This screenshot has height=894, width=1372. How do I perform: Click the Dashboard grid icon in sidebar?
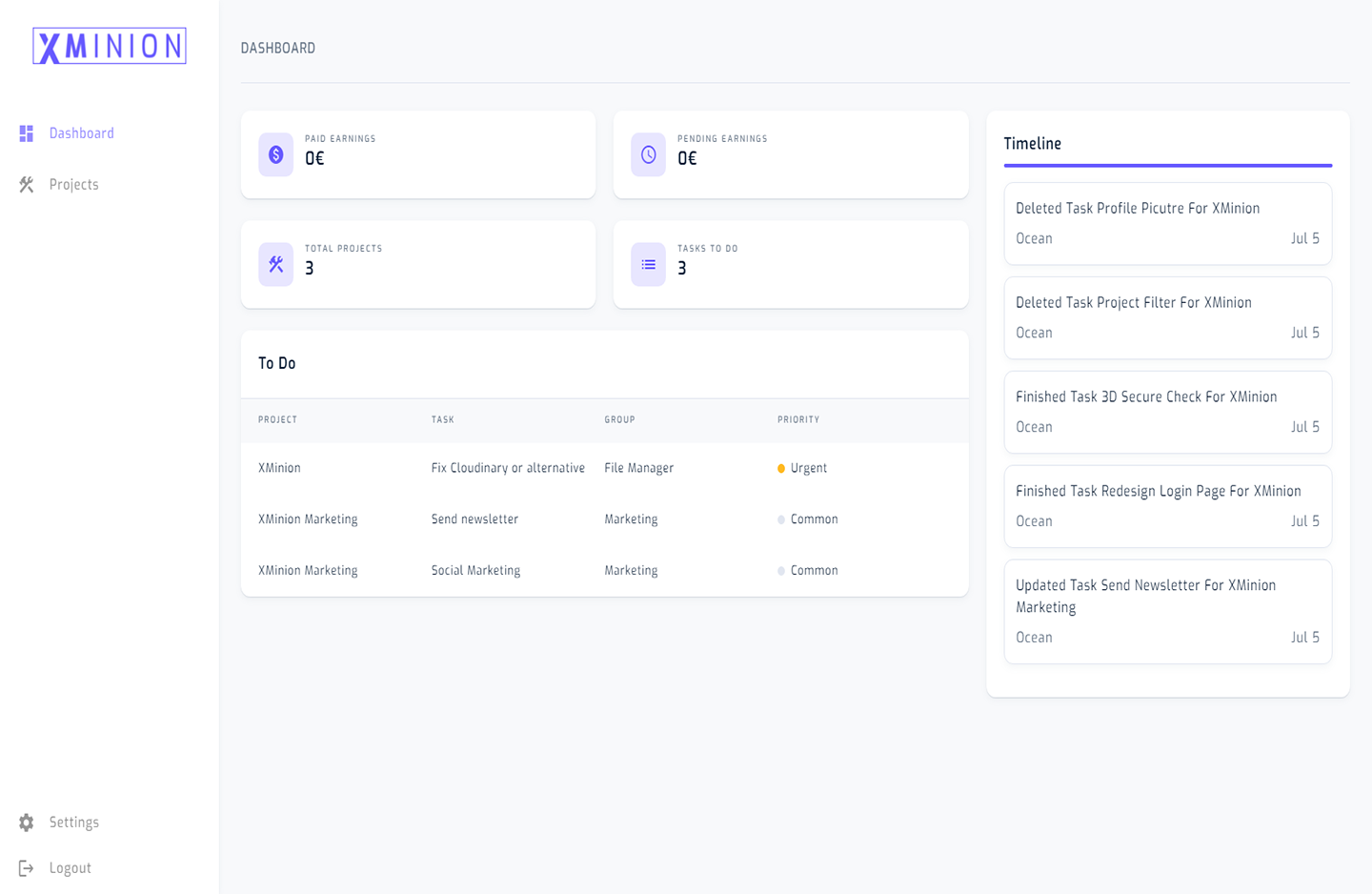(27, 133)
